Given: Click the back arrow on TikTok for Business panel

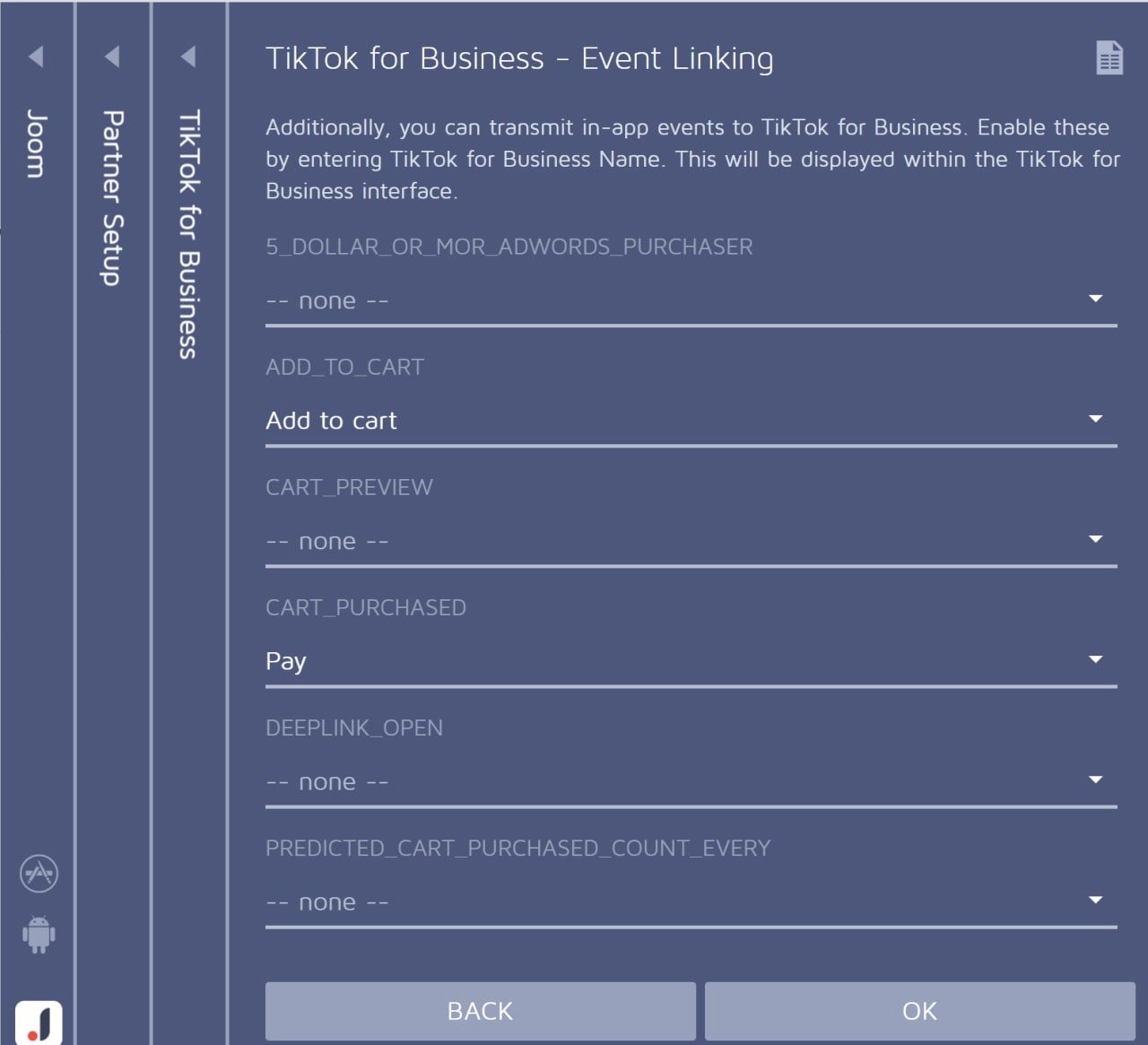Looking at the screenshot, I should (x=188, y=56).
